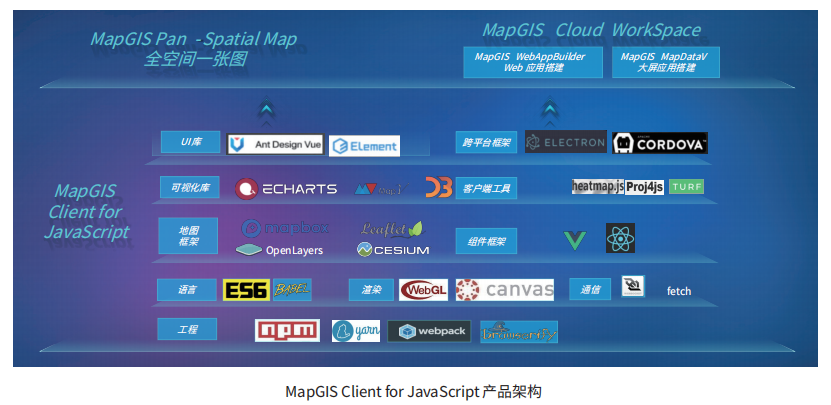Select the MapV logo

(x=382, y=188)
